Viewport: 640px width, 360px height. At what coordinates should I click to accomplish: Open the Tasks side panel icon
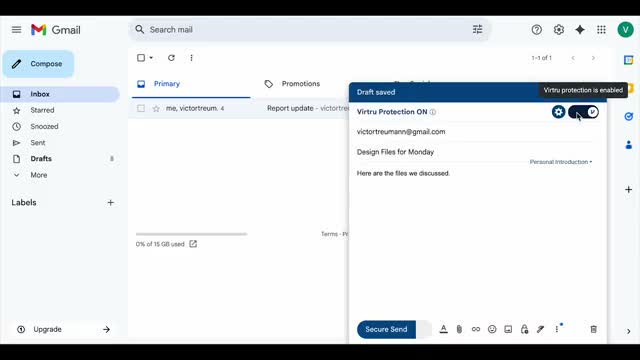click(629, 117)
